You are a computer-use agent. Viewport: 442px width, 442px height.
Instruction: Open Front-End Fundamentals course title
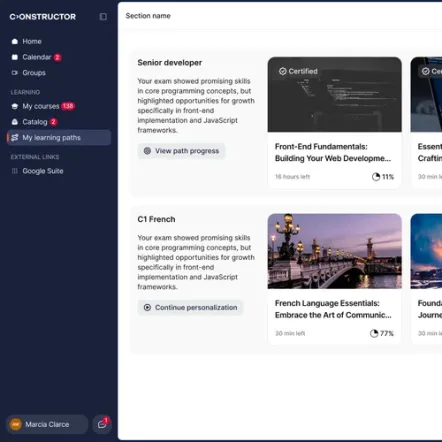[333, 153]
